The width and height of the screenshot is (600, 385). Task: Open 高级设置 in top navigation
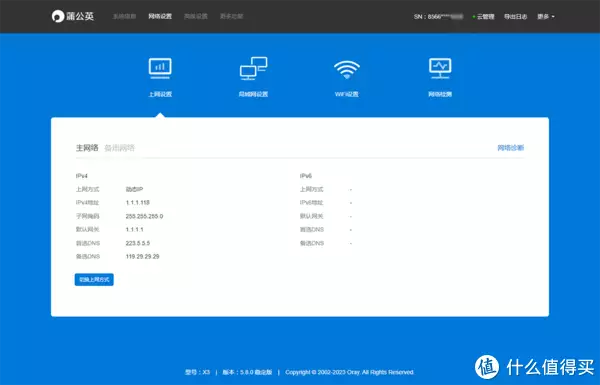click(196, 16)
